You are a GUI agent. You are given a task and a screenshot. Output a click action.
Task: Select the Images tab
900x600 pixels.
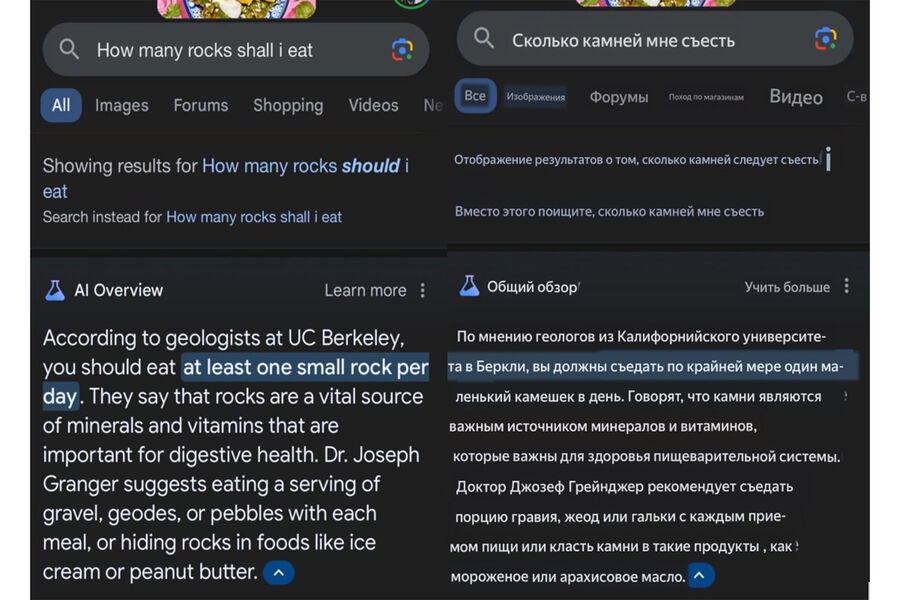click(121, 105)
